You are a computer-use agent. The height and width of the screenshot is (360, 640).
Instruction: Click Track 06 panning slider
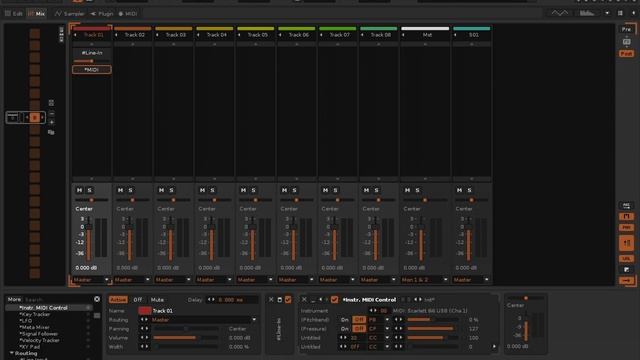click(296, 200)
